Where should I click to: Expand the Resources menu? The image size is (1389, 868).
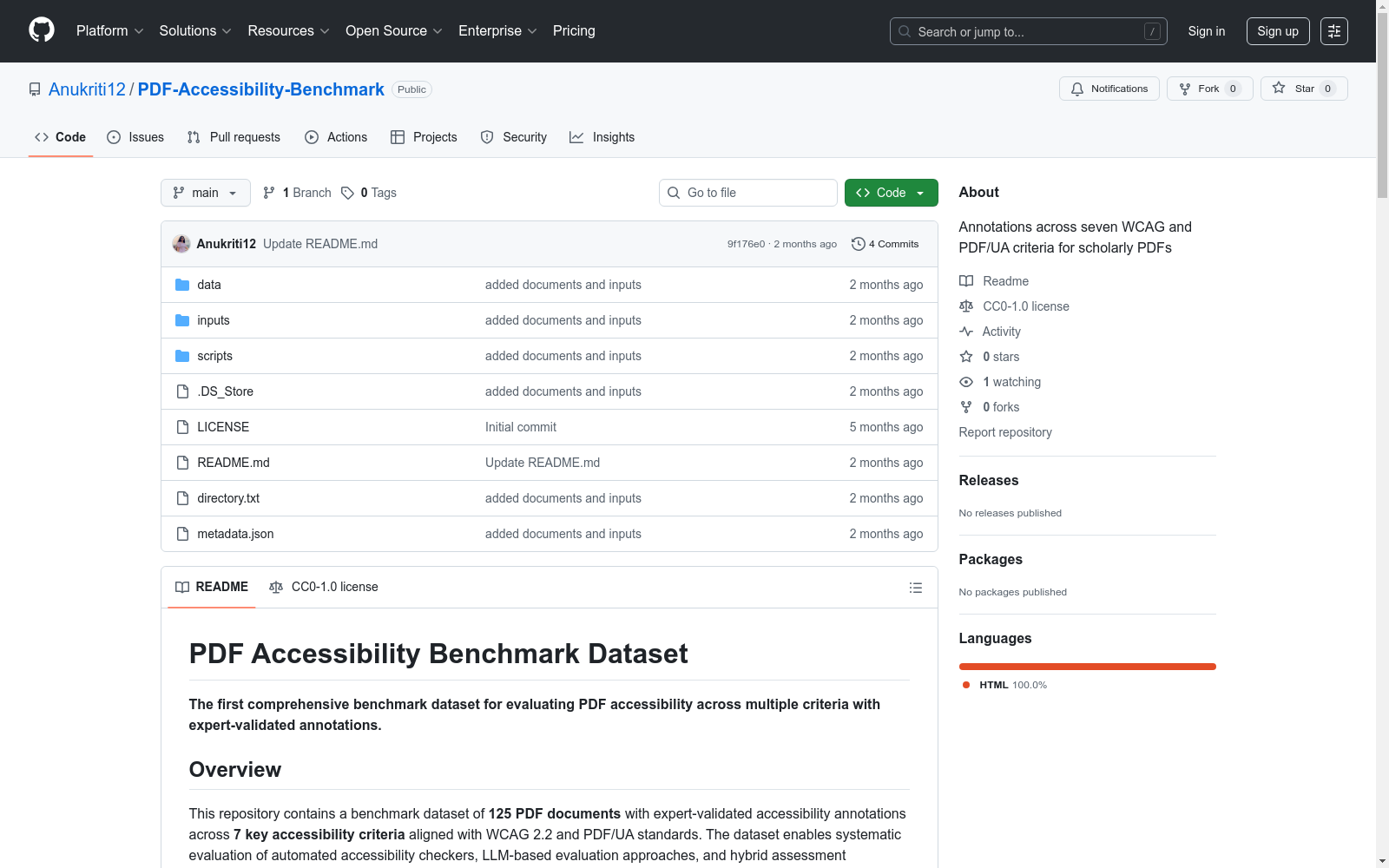(289, 31)
